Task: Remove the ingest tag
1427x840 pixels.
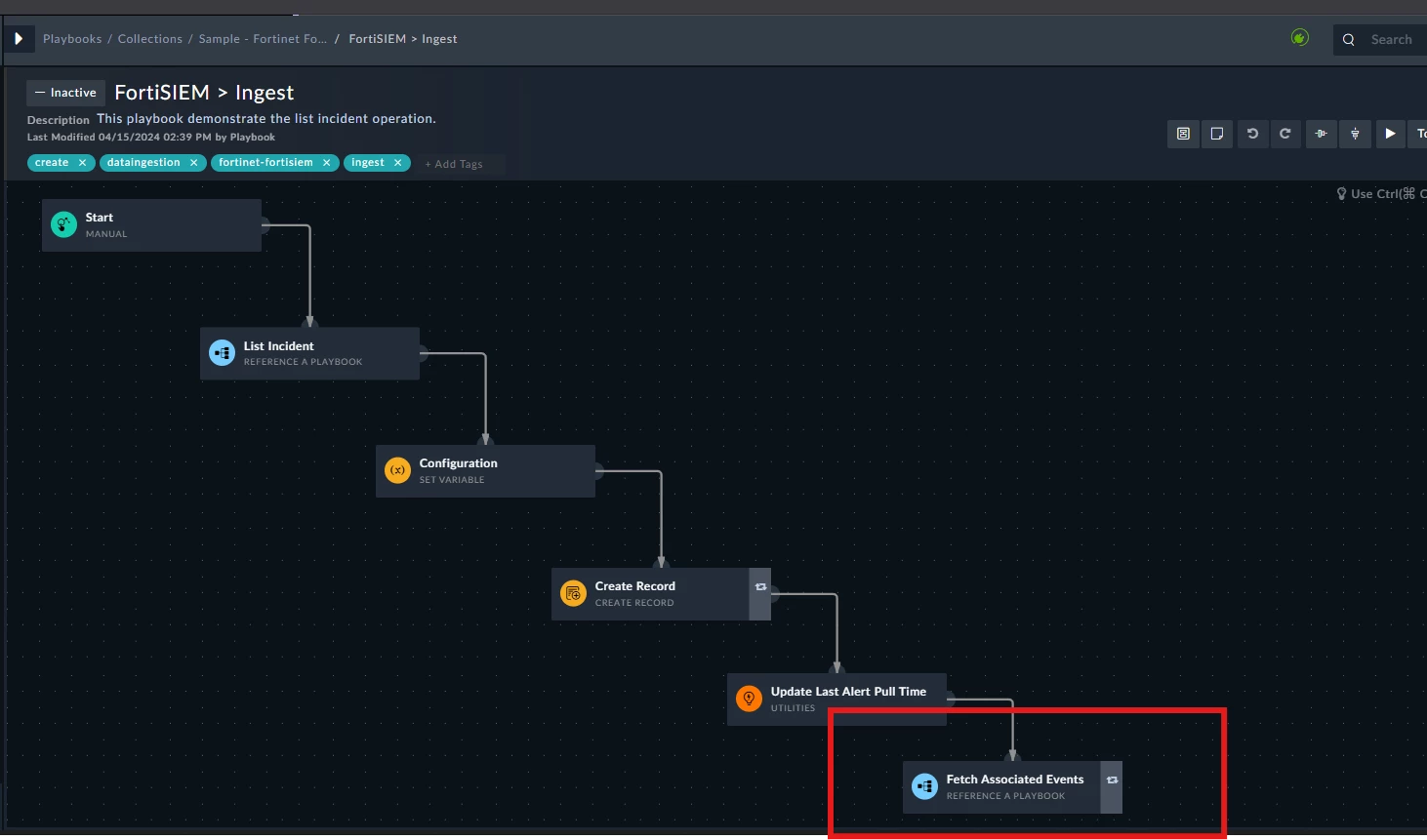Action: [x=397, y=163]
